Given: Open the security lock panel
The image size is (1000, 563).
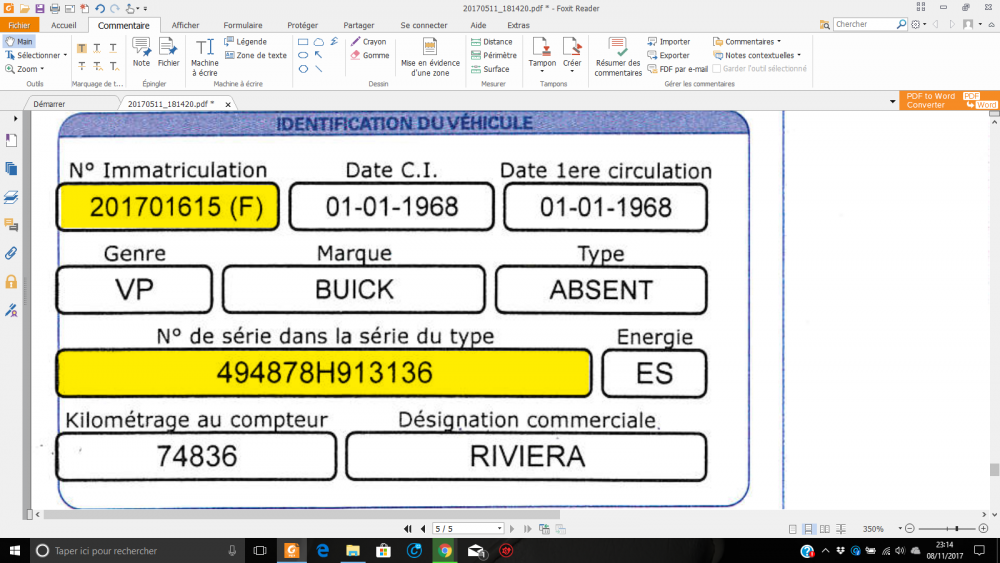Looking at the screenshot, I should coord(11,281).
